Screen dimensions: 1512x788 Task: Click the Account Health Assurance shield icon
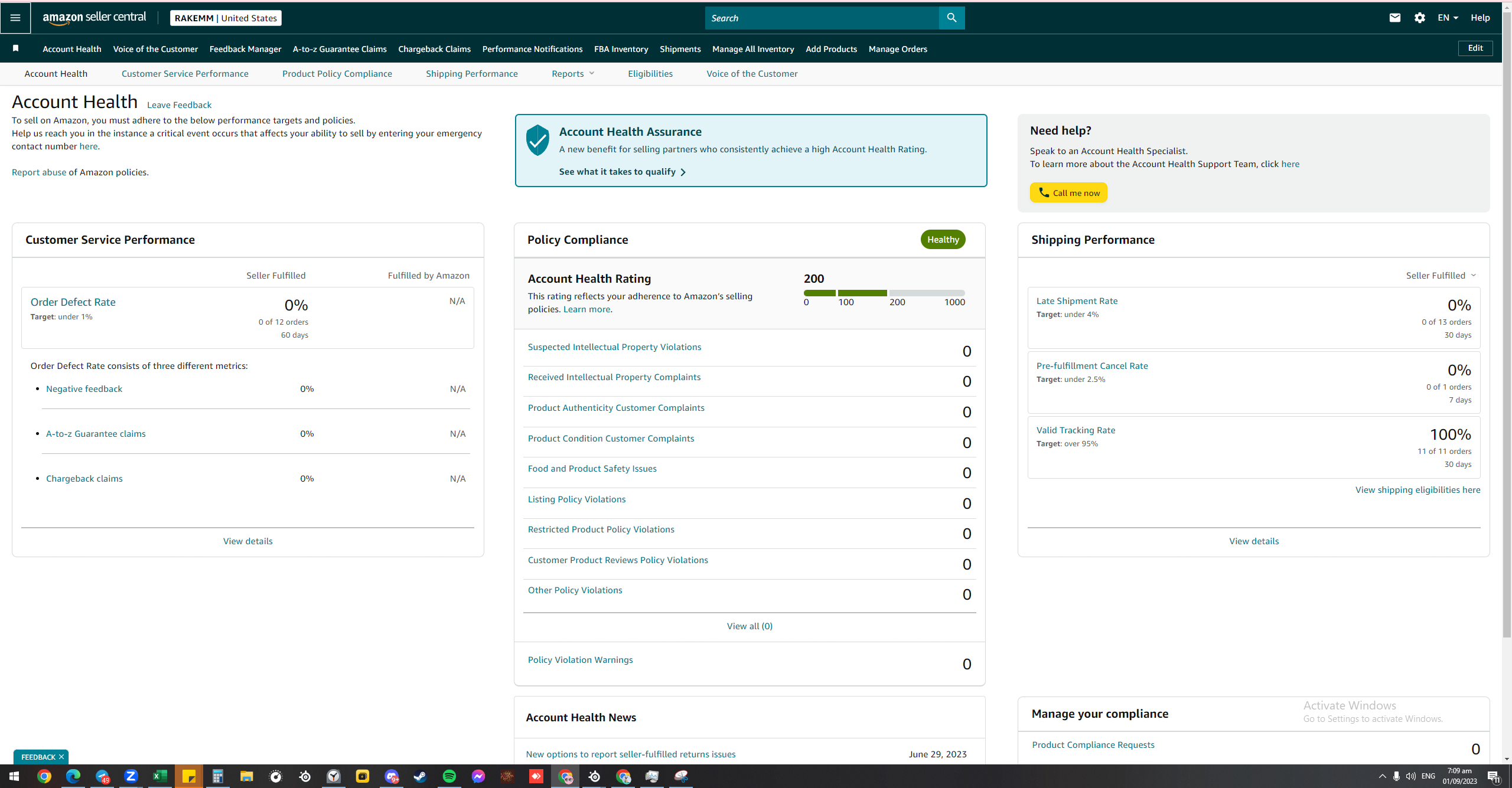537,140
